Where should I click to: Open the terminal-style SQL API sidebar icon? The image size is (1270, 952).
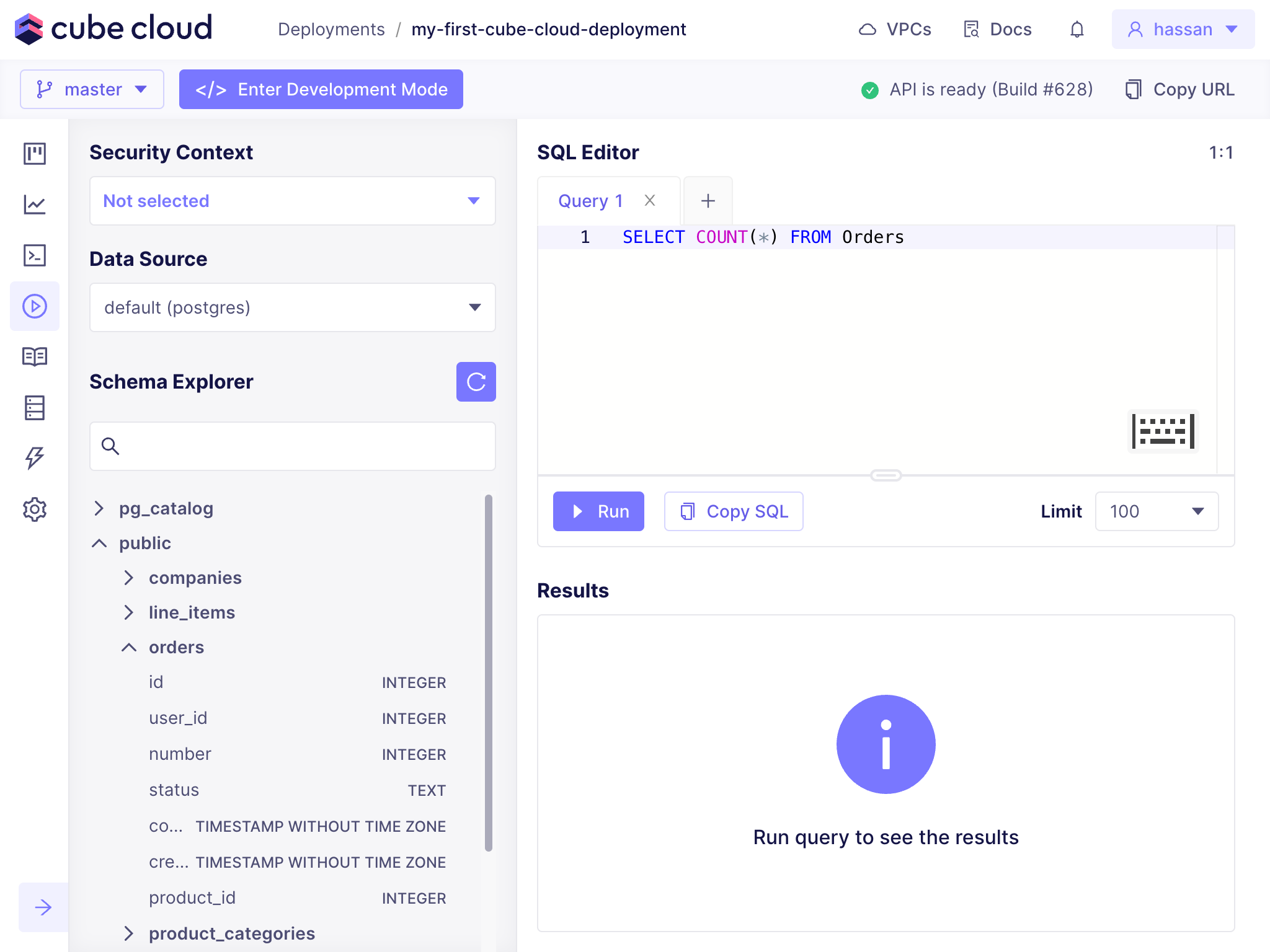pos(35,255)
